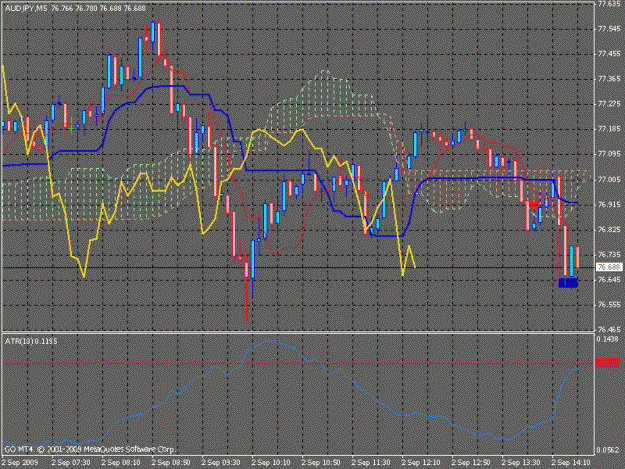Click the red ATR level label
625x469 pixels.
click(x=607, y=363)
